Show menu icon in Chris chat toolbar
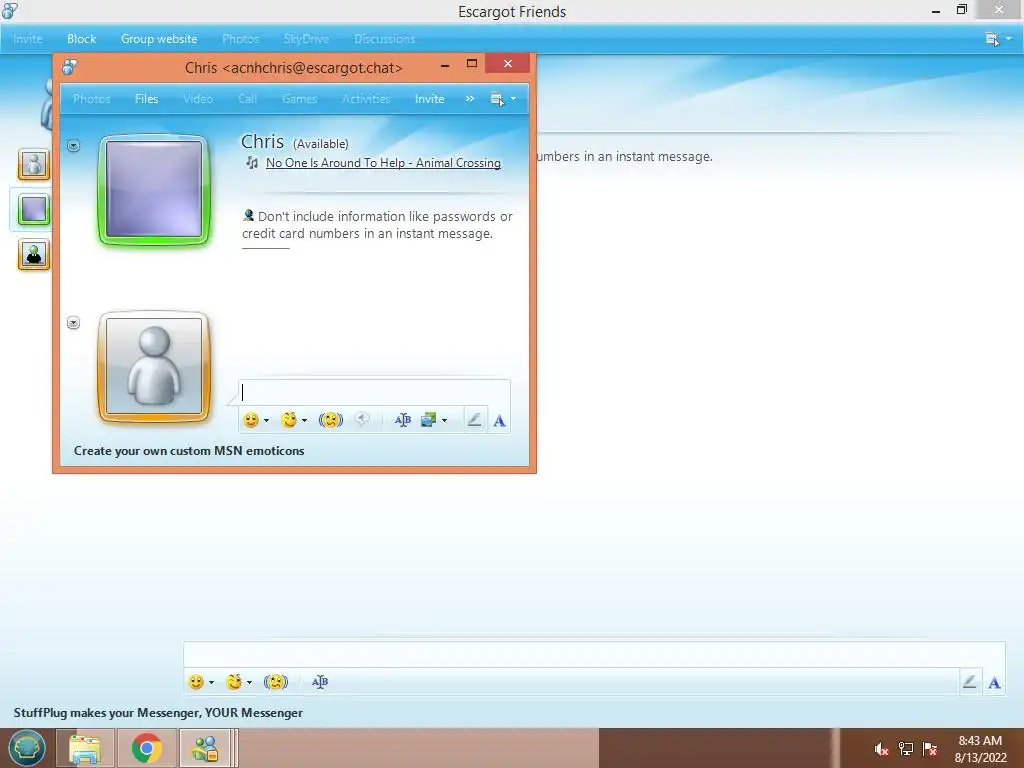 [497, 99]
